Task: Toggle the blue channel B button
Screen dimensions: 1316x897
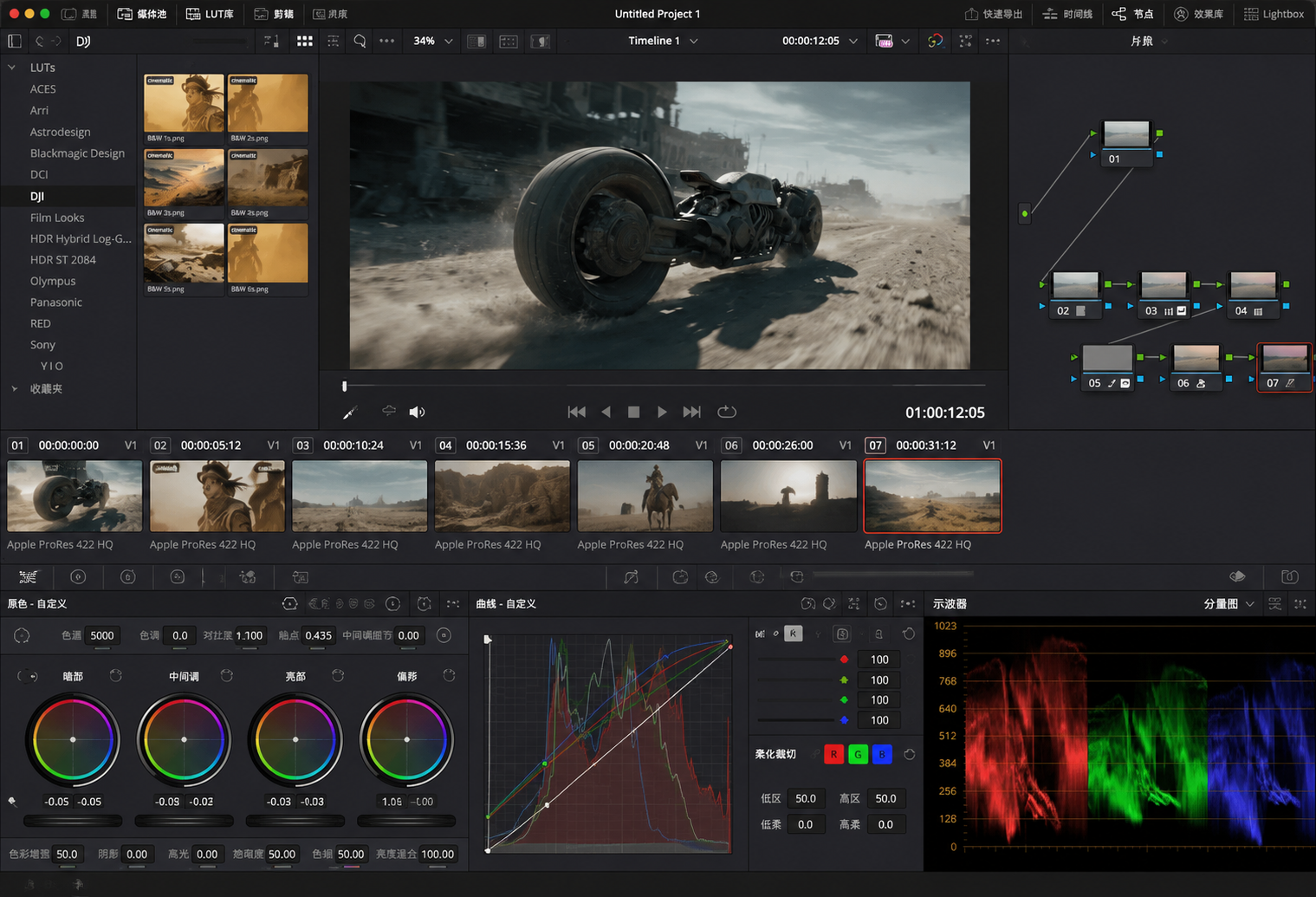Action: (x=882, y=754)
